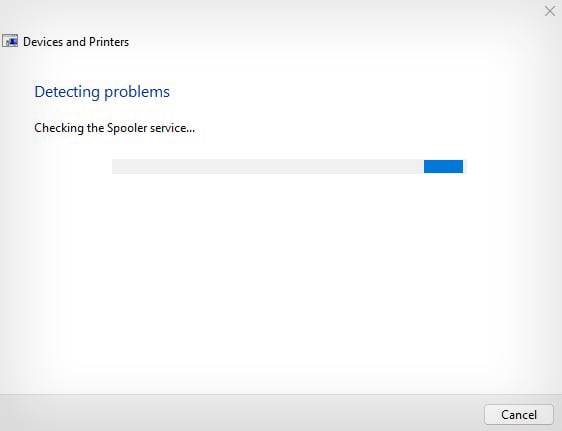This screenshot has height=431, width=562.
Task: Click the blue progress indicator block
Action: tap(443, 167)
